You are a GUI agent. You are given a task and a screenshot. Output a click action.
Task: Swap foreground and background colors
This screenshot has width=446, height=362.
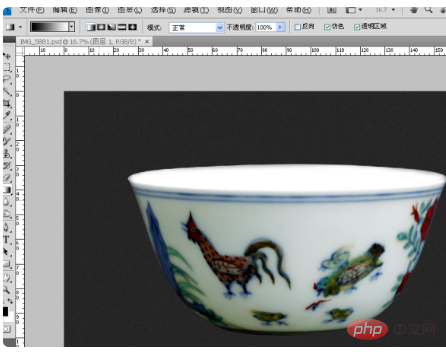tap(10, 301)
